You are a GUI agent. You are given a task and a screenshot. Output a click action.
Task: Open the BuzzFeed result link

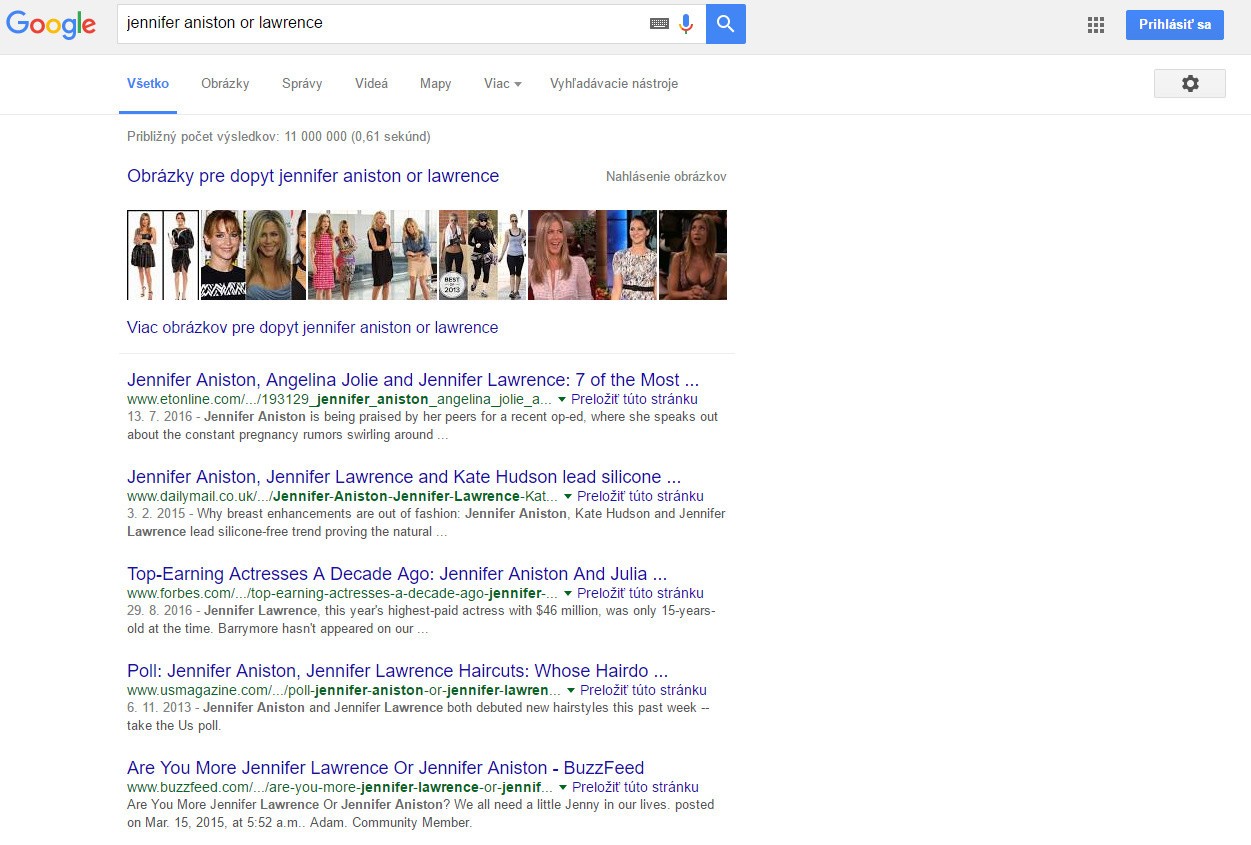385,768
